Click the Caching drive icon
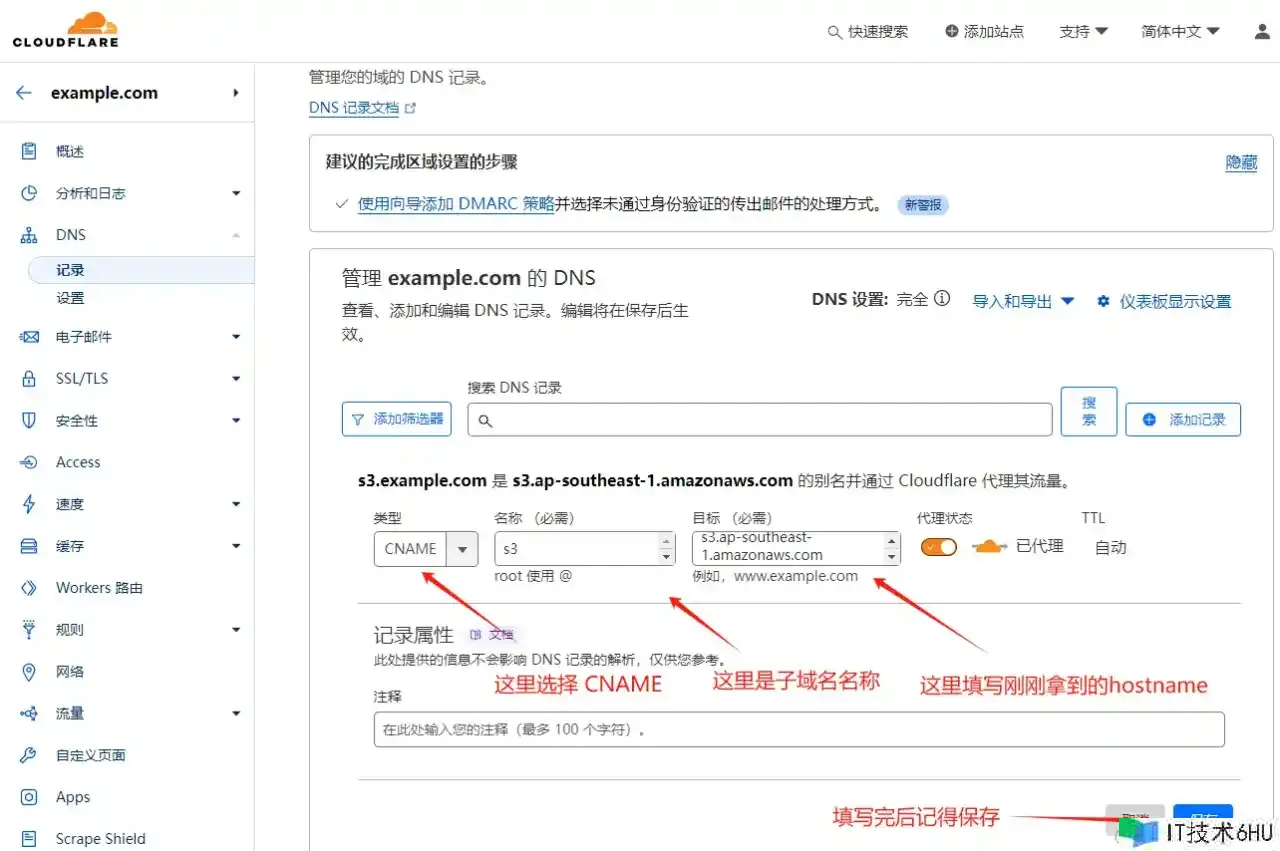The image size is (1280, 851). (29, 546)
